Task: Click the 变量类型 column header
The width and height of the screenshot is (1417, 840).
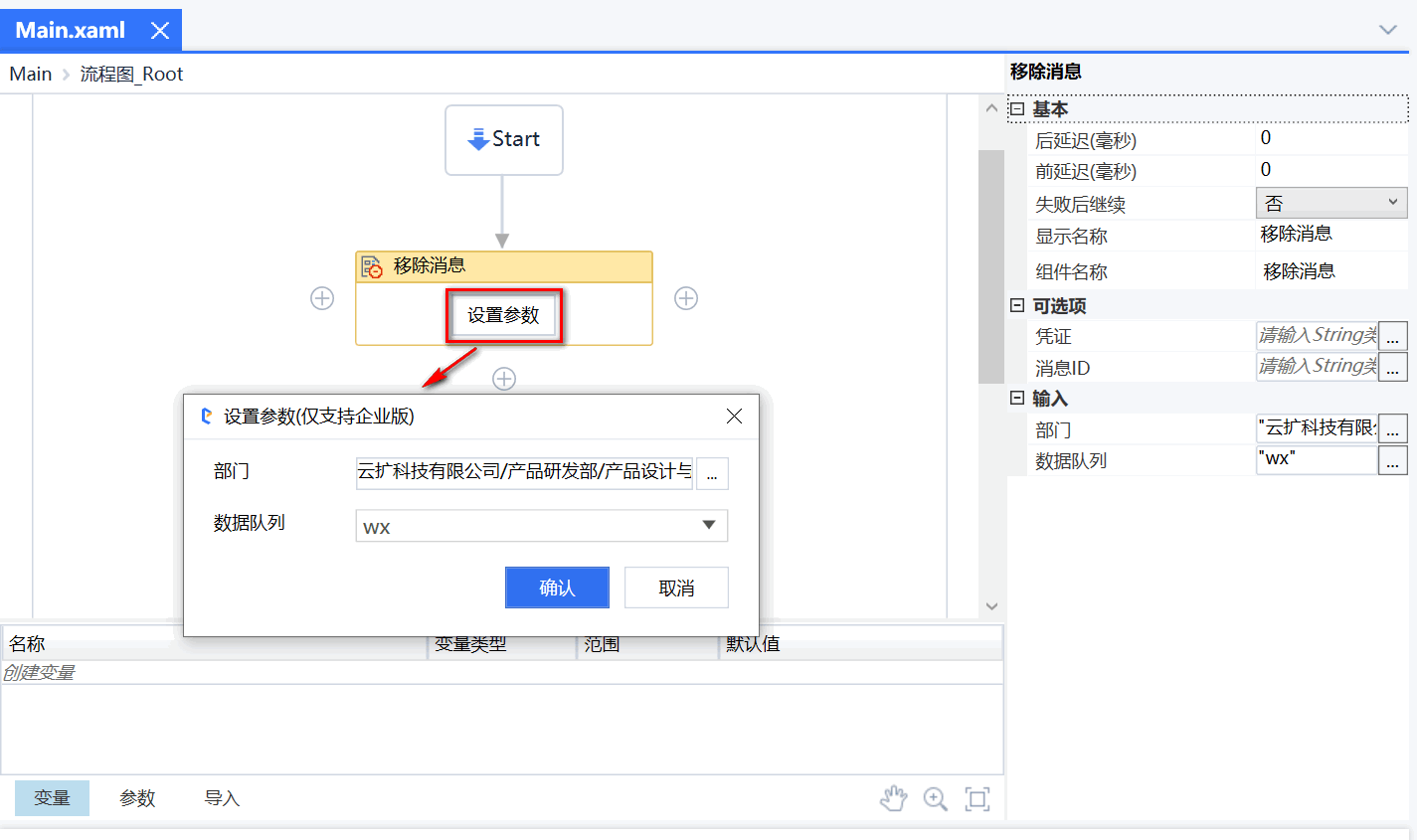Action: click(502, 644)
